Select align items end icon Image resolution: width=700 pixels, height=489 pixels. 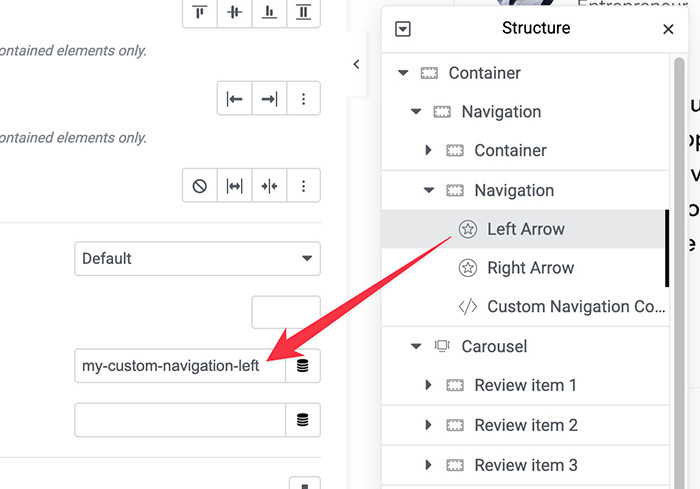[269, 12]
